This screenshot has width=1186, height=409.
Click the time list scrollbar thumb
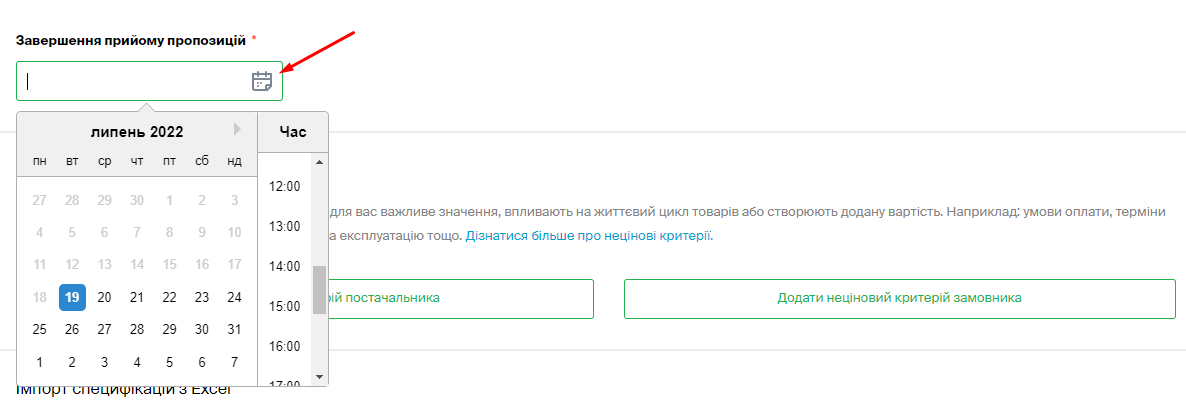pos(320,289)
